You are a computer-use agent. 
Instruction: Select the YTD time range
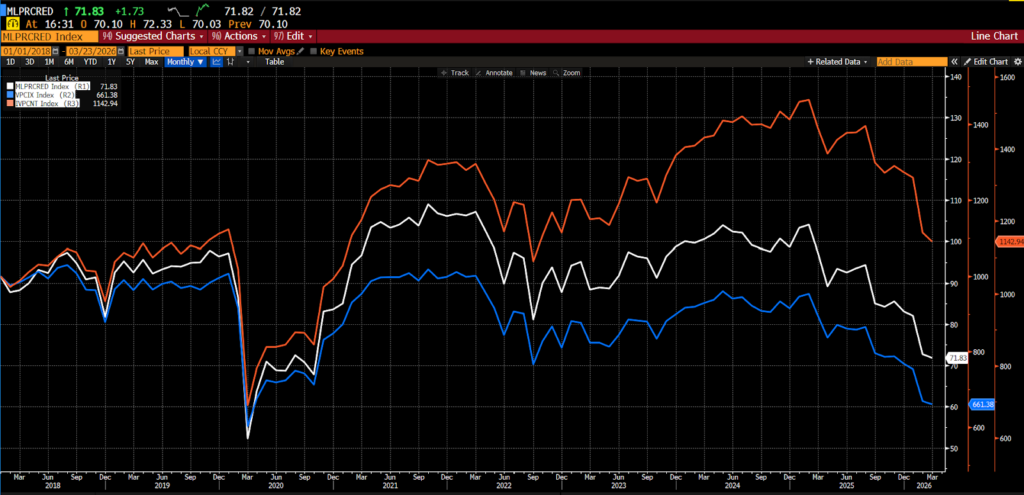coord(90,62)
